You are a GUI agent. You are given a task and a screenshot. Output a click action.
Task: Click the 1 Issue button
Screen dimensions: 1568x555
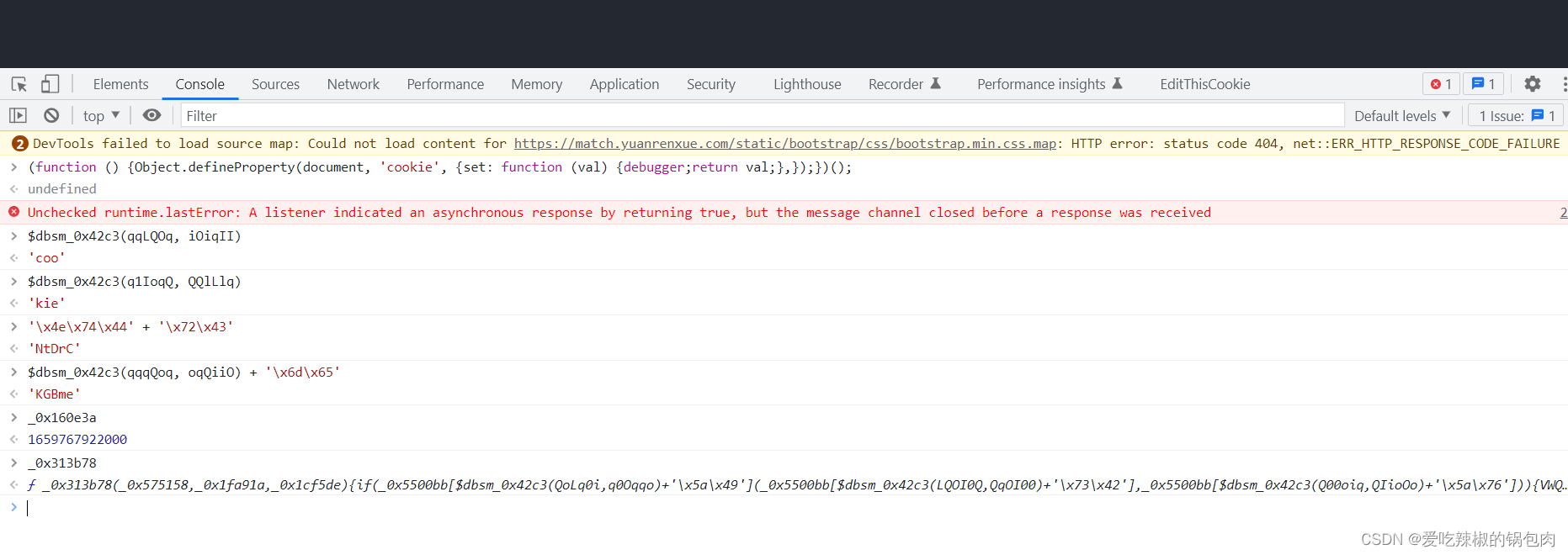[1516, 116]
